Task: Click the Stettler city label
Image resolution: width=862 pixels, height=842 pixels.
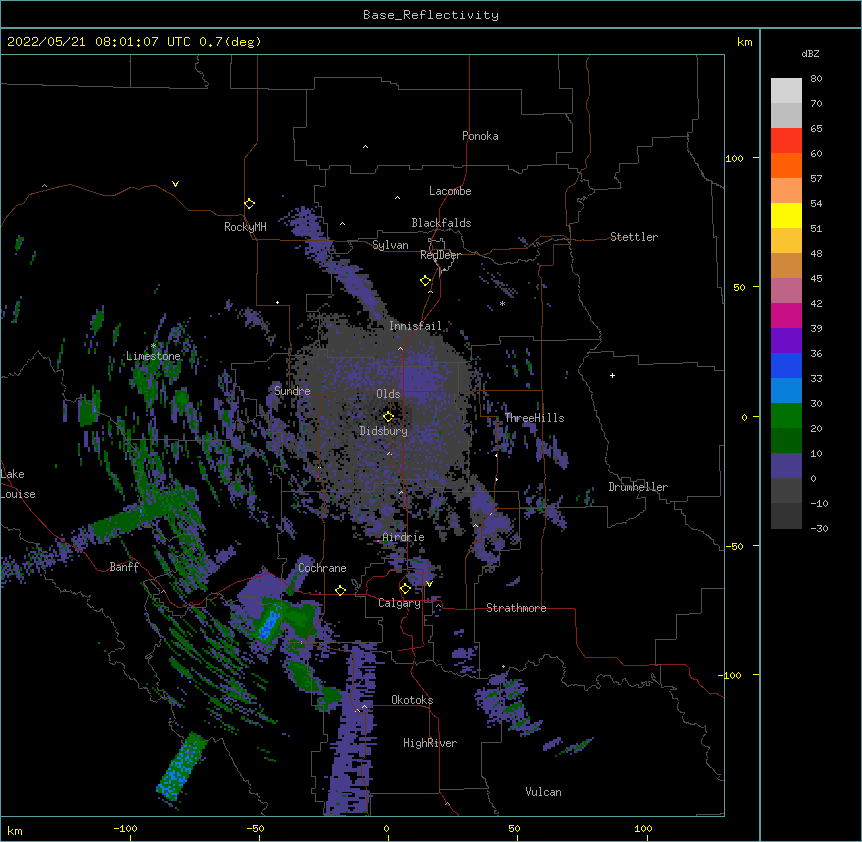Action: 633,237
